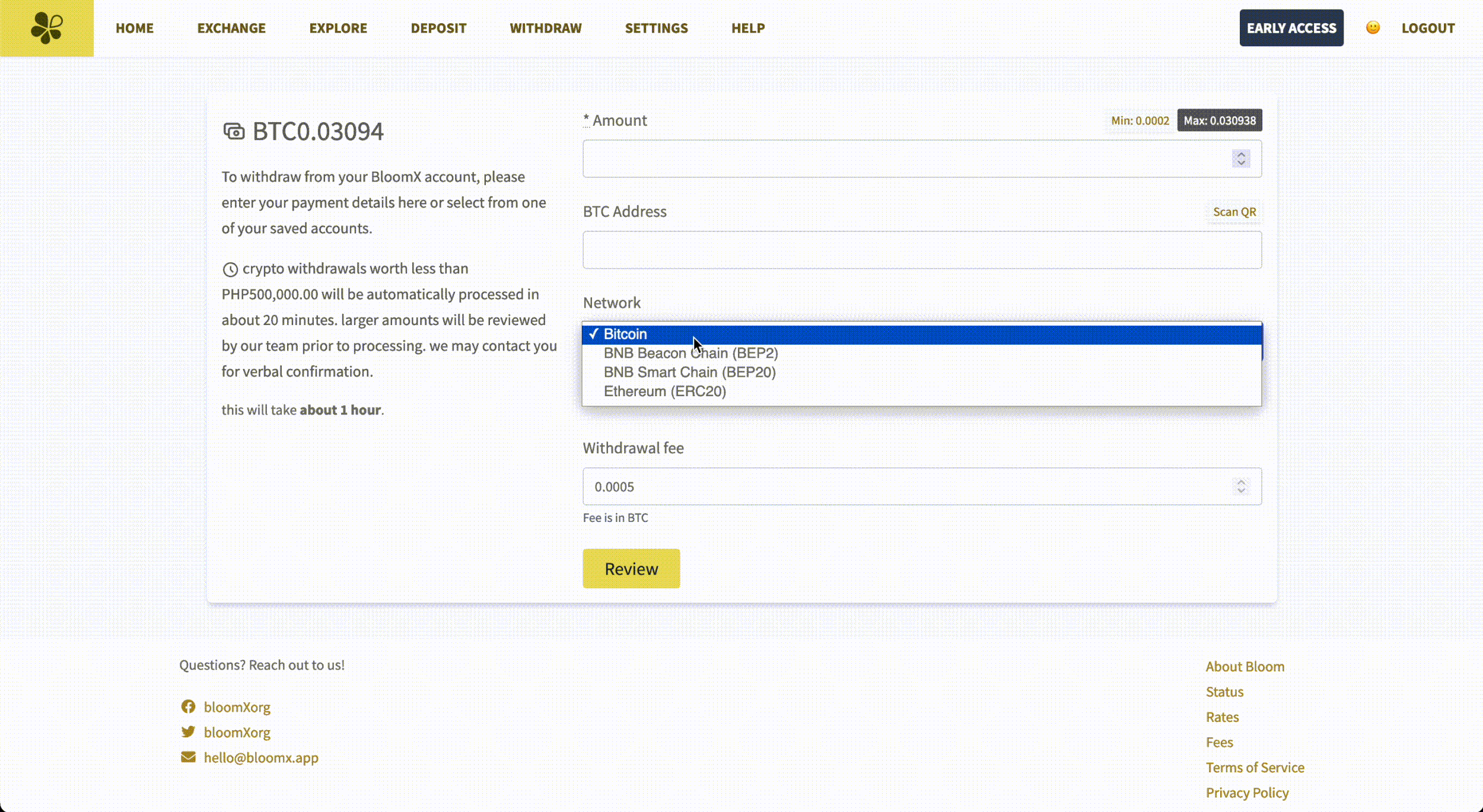1483x812 pixels.
Task: Click the wallet icon beside BTC balance
Action: [x=234, y=131]
